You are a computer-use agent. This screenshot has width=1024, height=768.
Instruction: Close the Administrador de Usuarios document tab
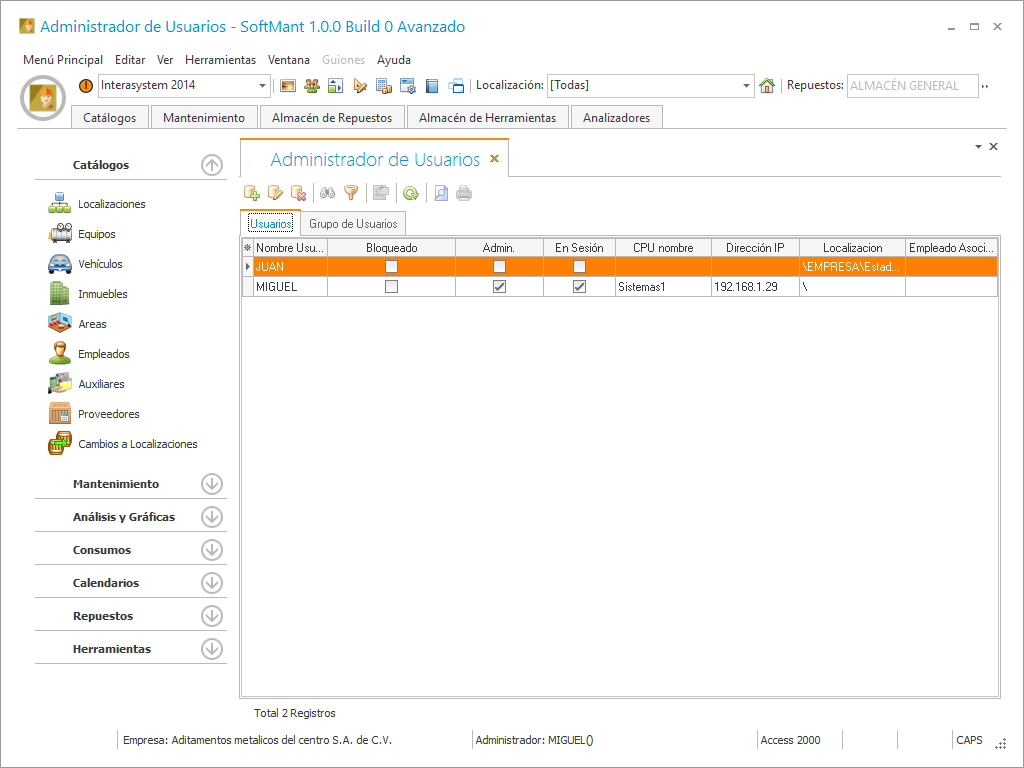[494, 159]
